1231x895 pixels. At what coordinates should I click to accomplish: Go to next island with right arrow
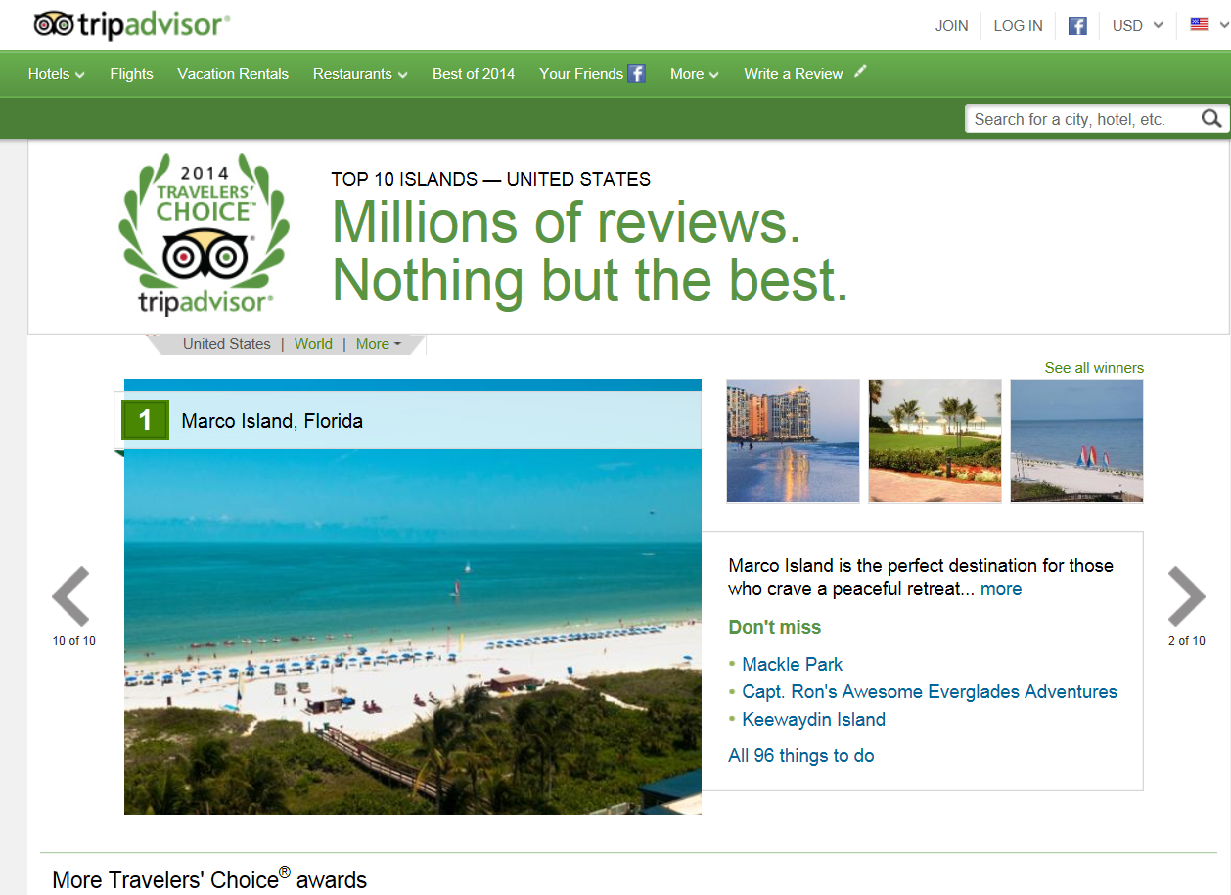pos(1186,597)
